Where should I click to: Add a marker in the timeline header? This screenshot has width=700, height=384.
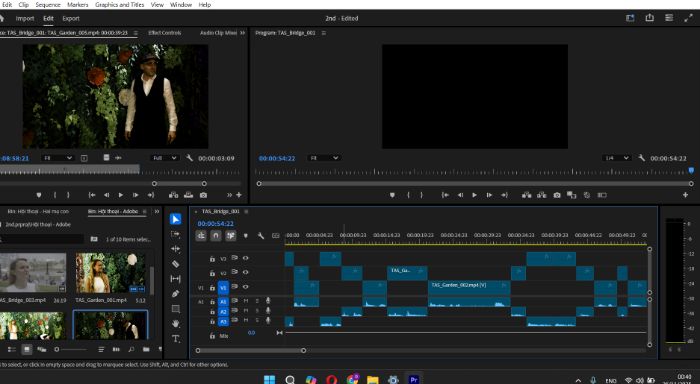click(x=246, y=235)
